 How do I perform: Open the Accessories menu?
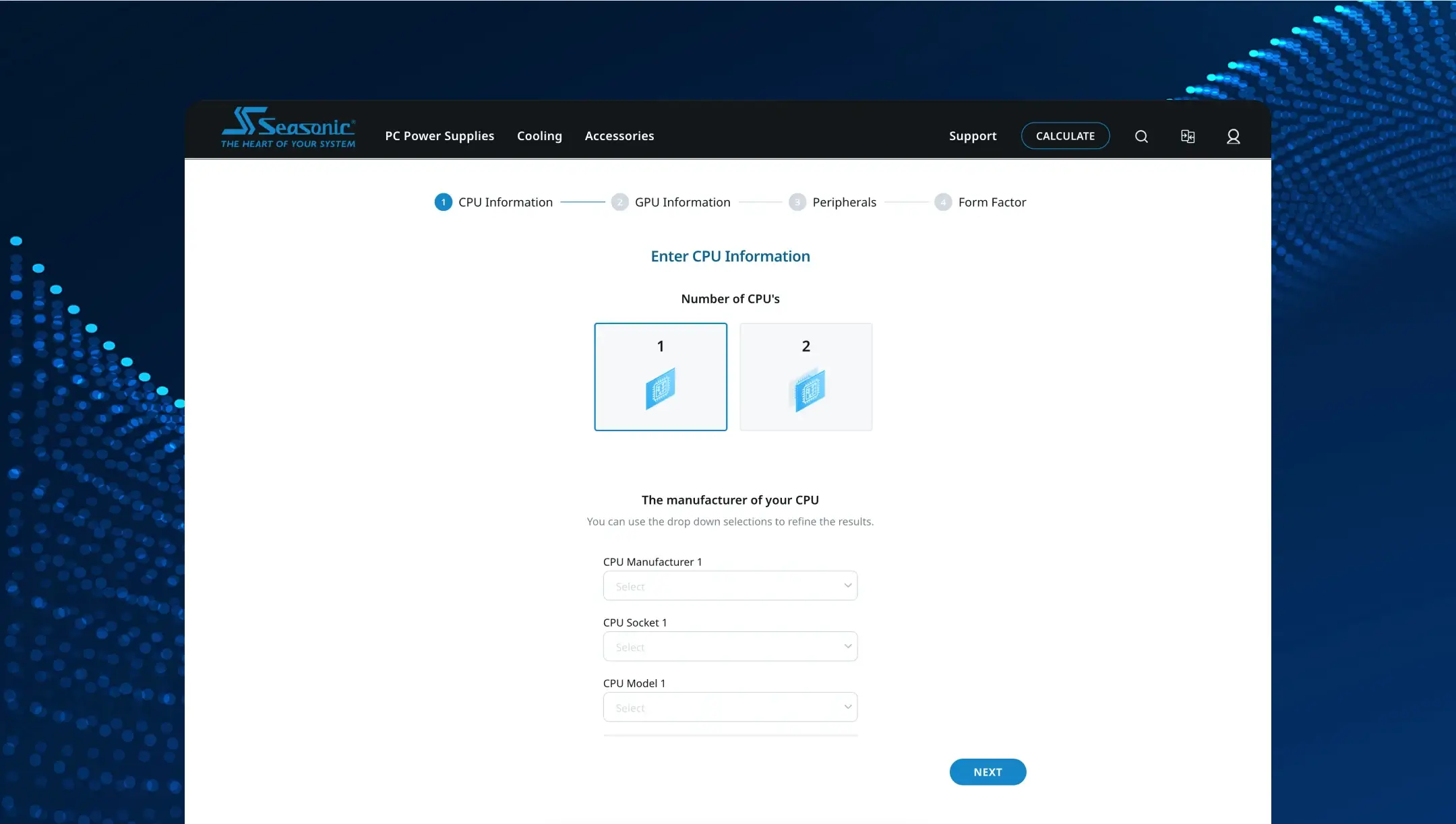coord(619,136)
